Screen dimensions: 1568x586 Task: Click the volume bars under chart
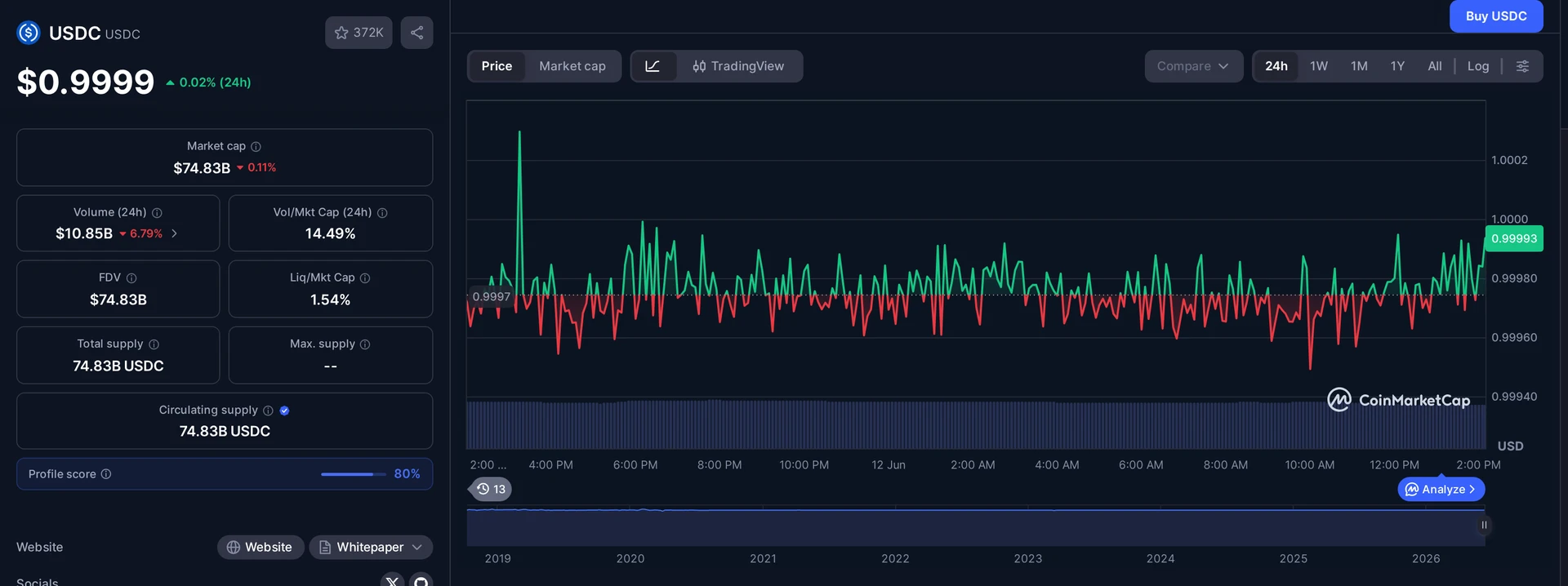(x=976, y=424)
